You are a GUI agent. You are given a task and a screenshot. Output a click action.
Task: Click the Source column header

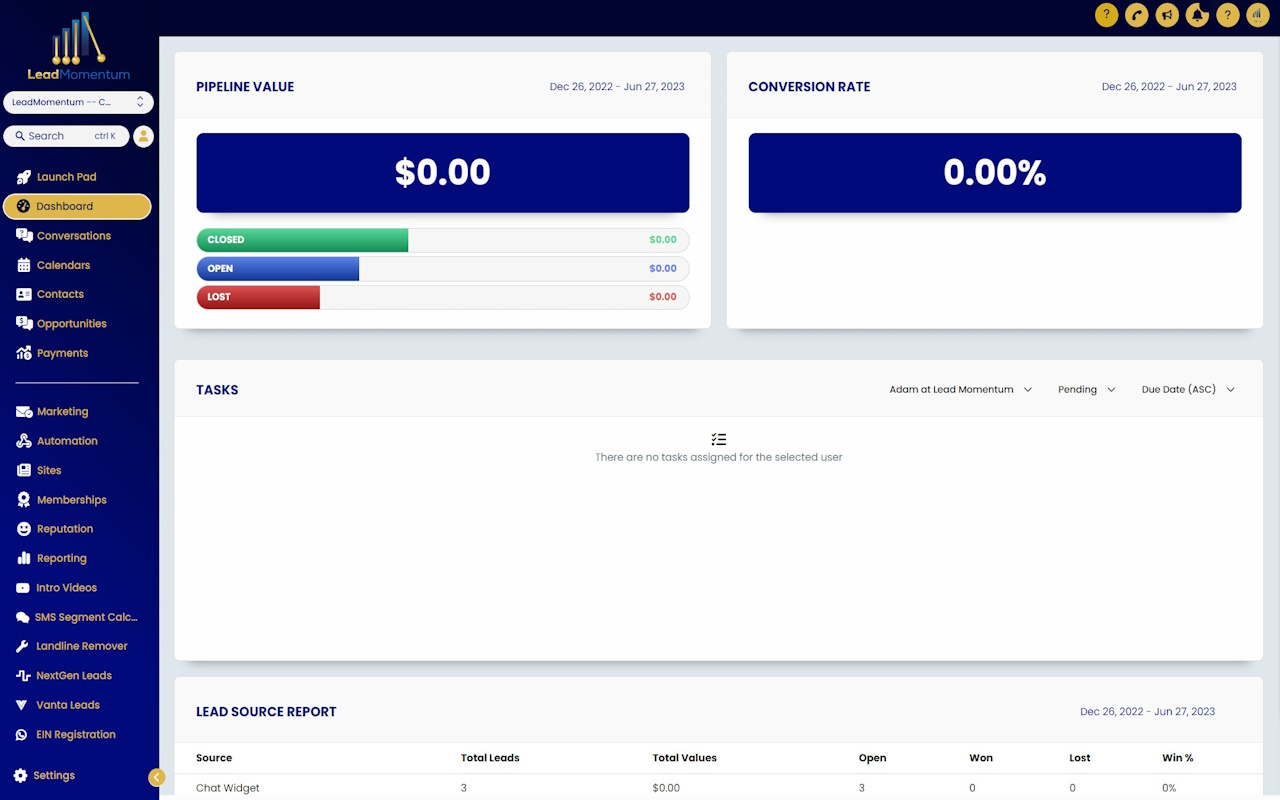(x=214, y=758)
